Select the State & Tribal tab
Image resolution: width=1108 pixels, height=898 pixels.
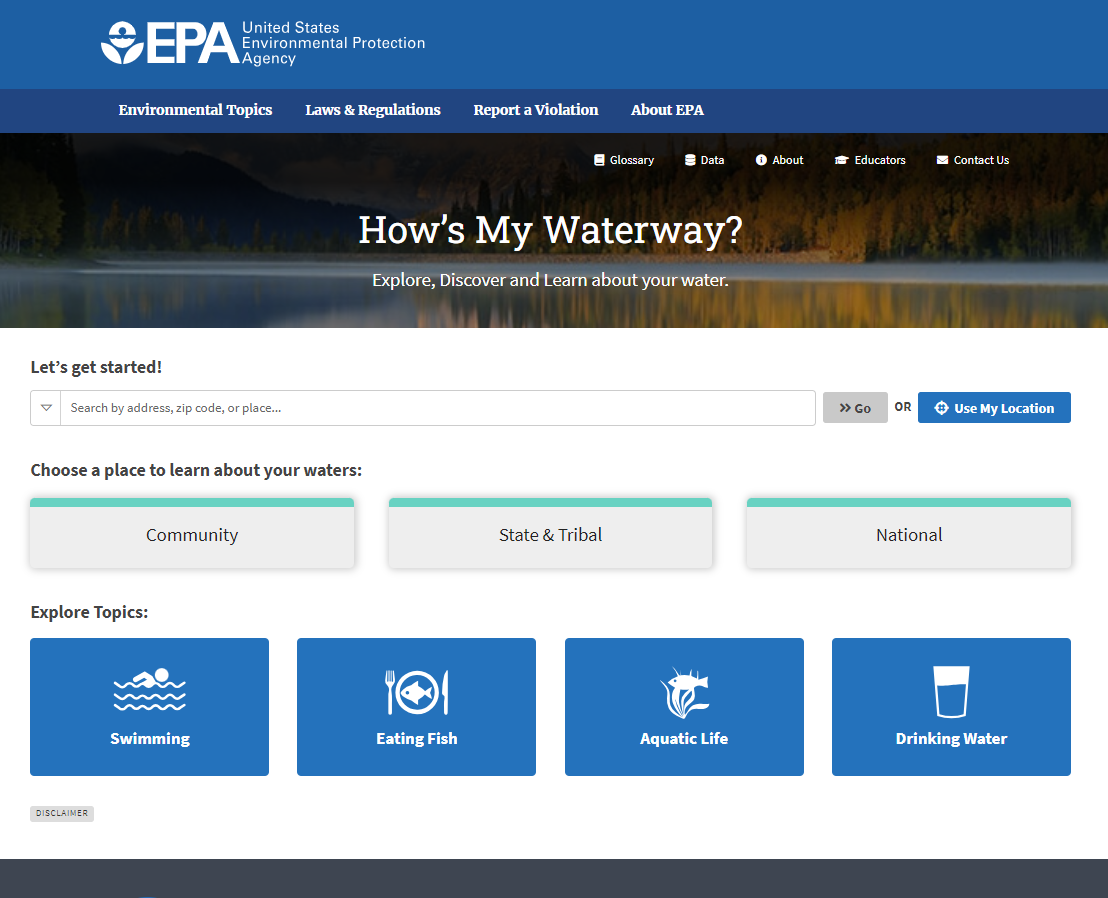click(550, 533)
